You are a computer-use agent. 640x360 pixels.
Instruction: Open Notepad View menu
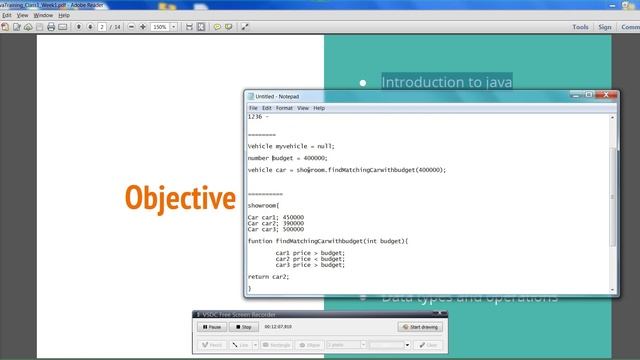(x=303, y=108)
